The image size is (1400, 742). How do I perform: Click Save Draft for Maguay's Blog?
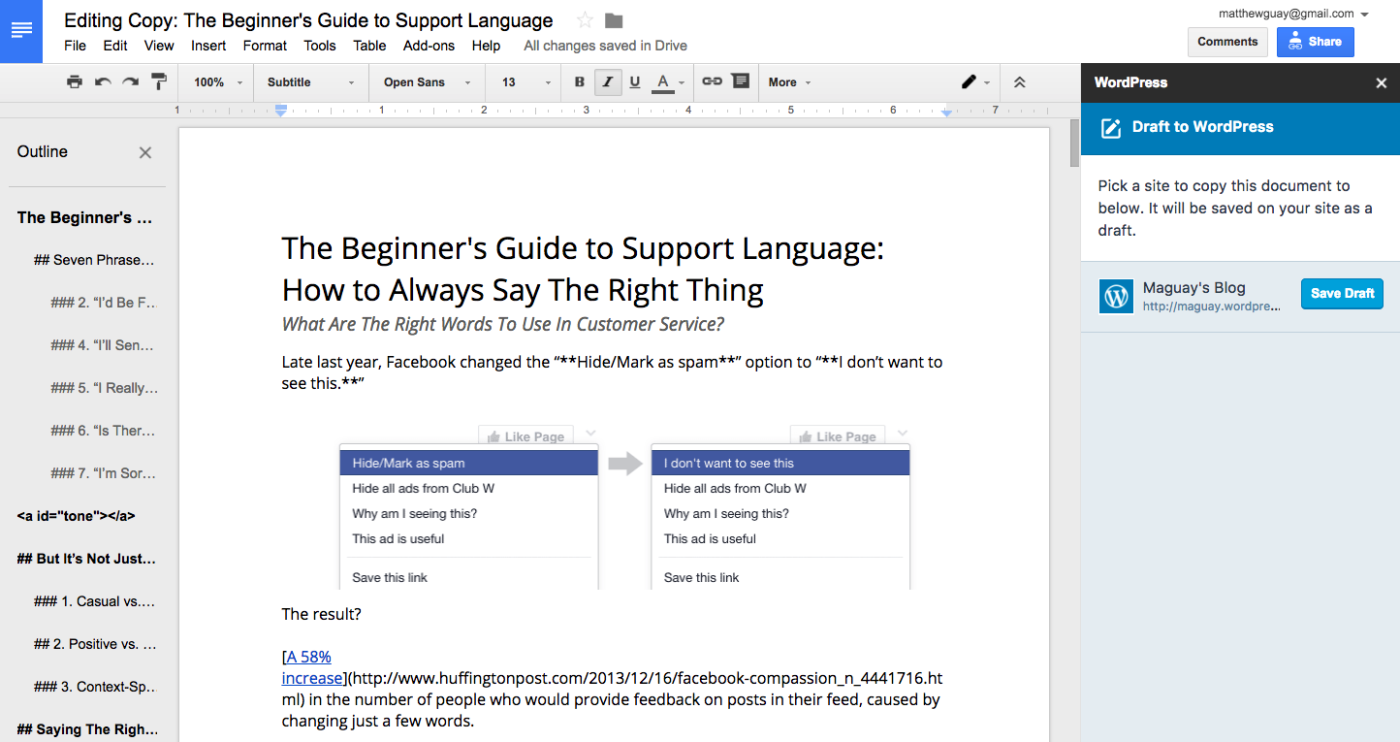[1342, 294]
